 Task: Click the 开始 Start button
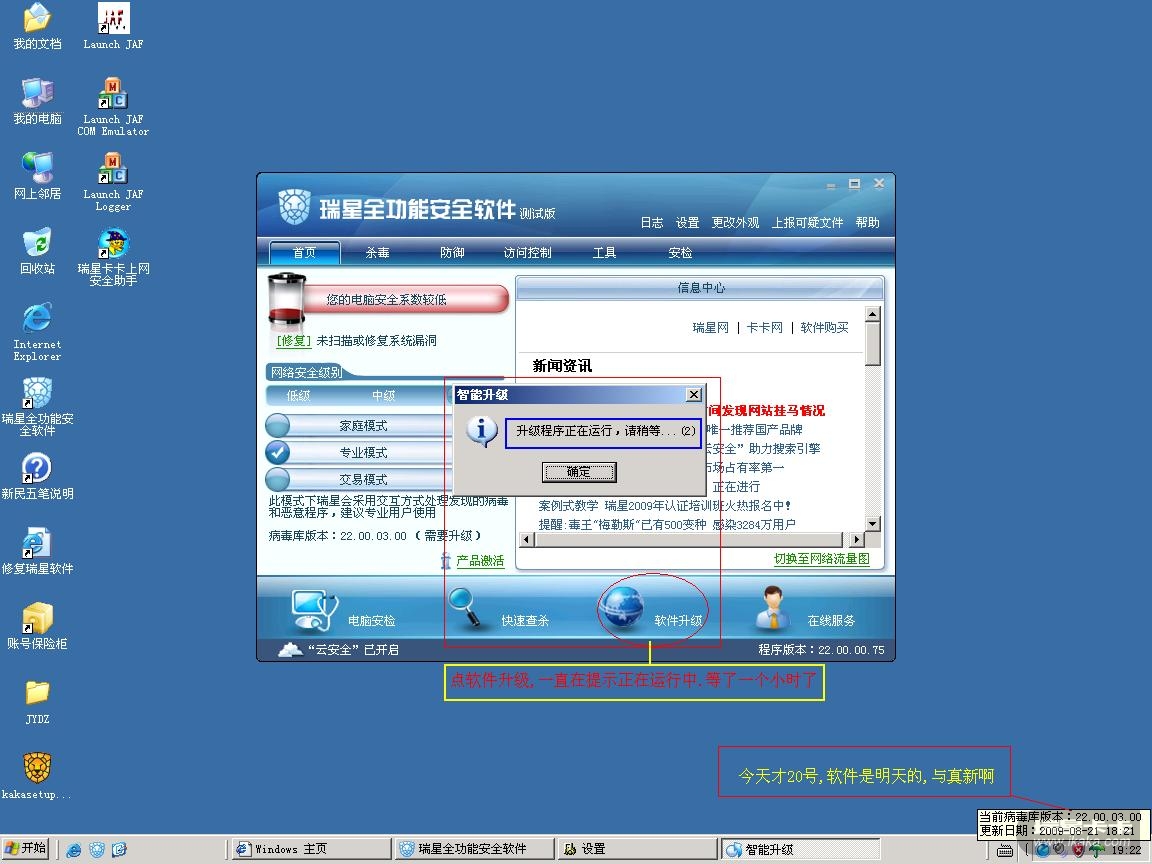(x=26, y=849)
